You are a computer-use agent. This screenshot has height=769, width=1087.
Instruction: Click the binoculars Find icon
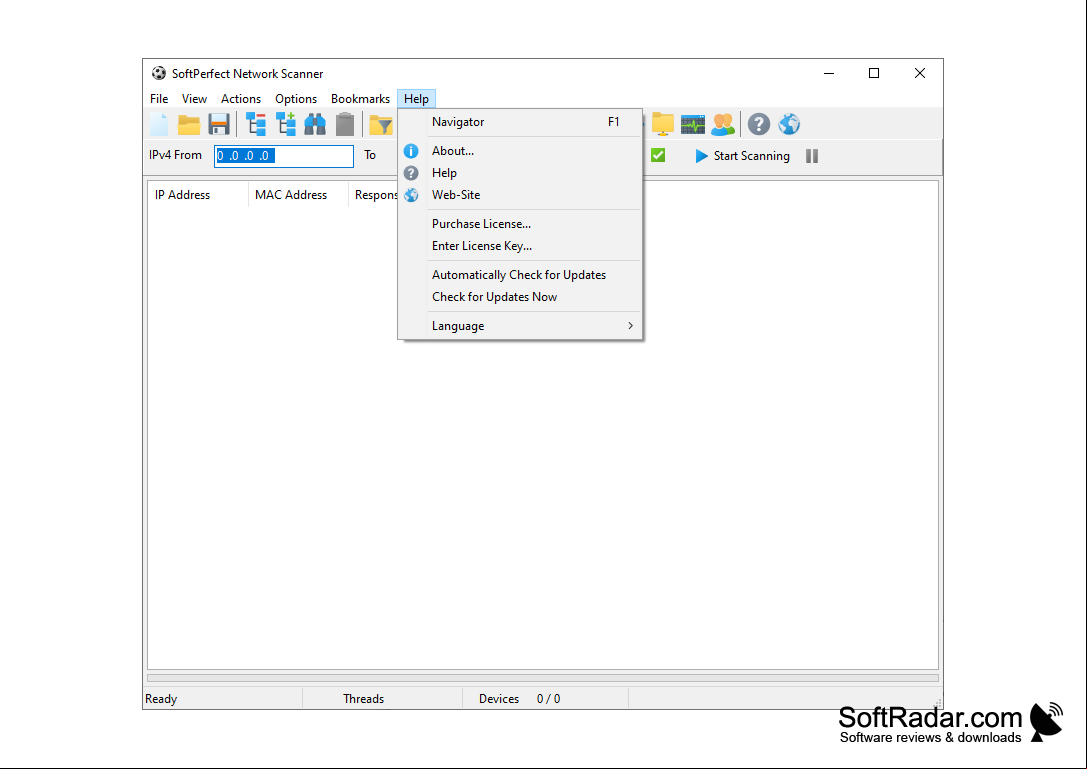point(315,124)
